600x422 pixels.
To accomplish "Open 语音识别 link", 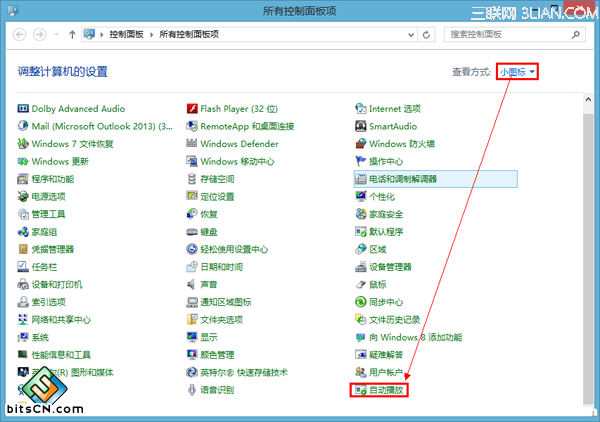I will (x=217, y=390).
